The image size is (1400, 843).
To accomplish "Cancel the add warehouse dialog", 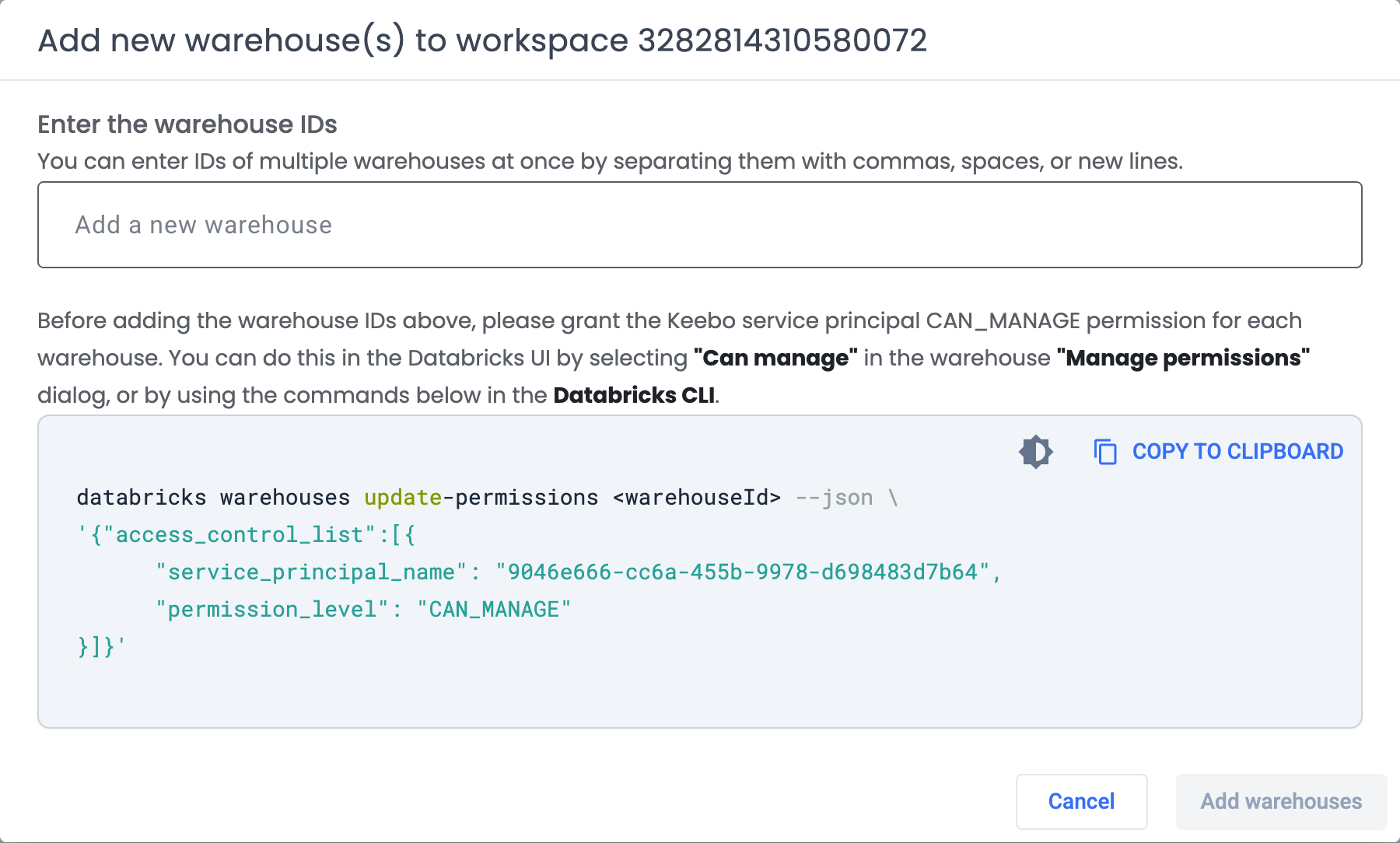I will tap(1081, 801).
